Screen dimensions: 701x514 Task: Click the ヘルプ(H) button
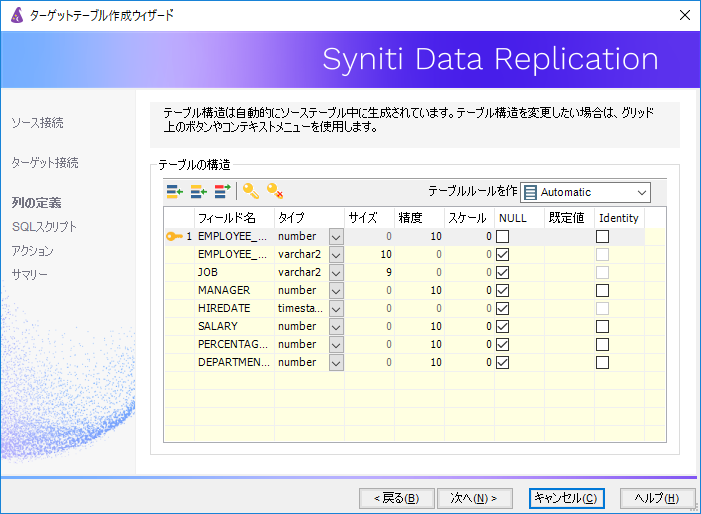657,498
